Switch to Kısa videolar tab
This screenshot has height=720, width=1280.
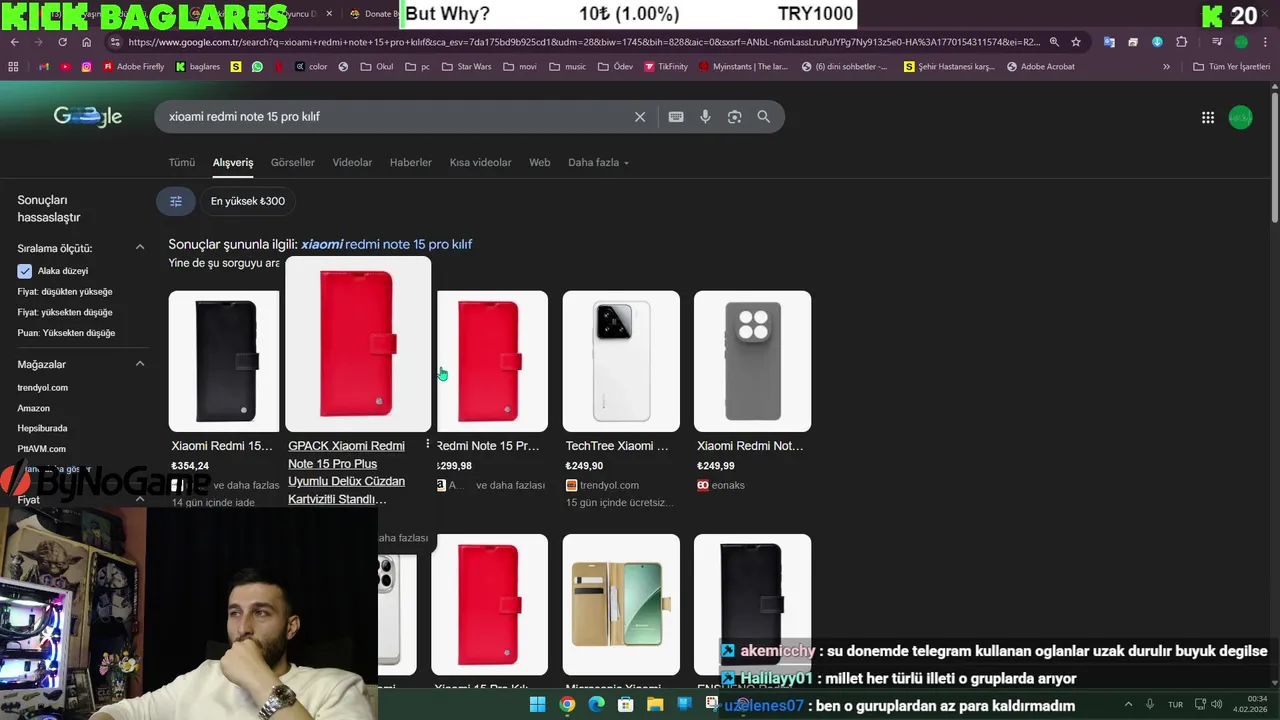[x=480, y=162]
